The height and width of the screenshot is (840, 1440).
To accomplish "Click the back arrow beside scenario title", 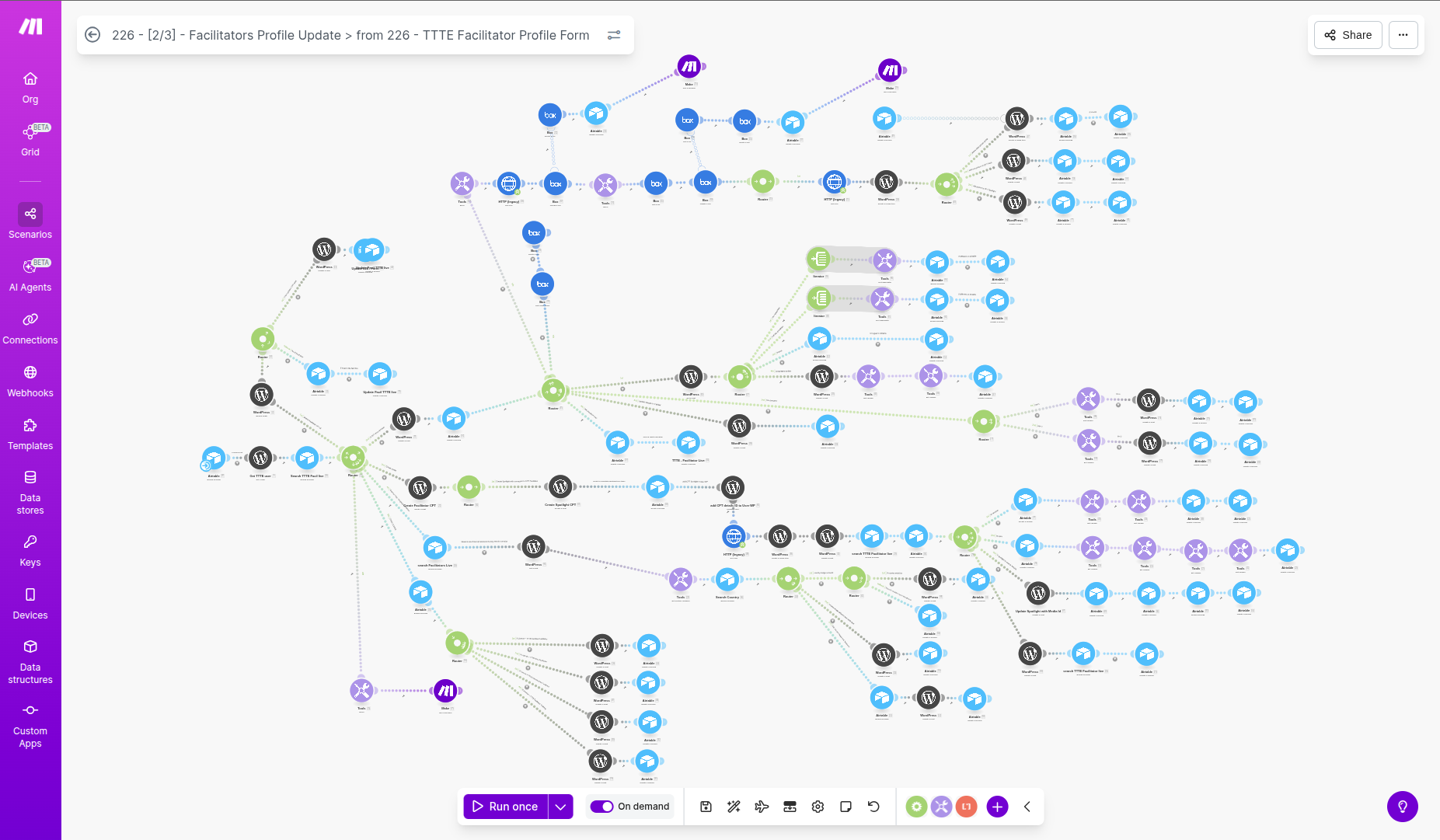I will [92, 35].
